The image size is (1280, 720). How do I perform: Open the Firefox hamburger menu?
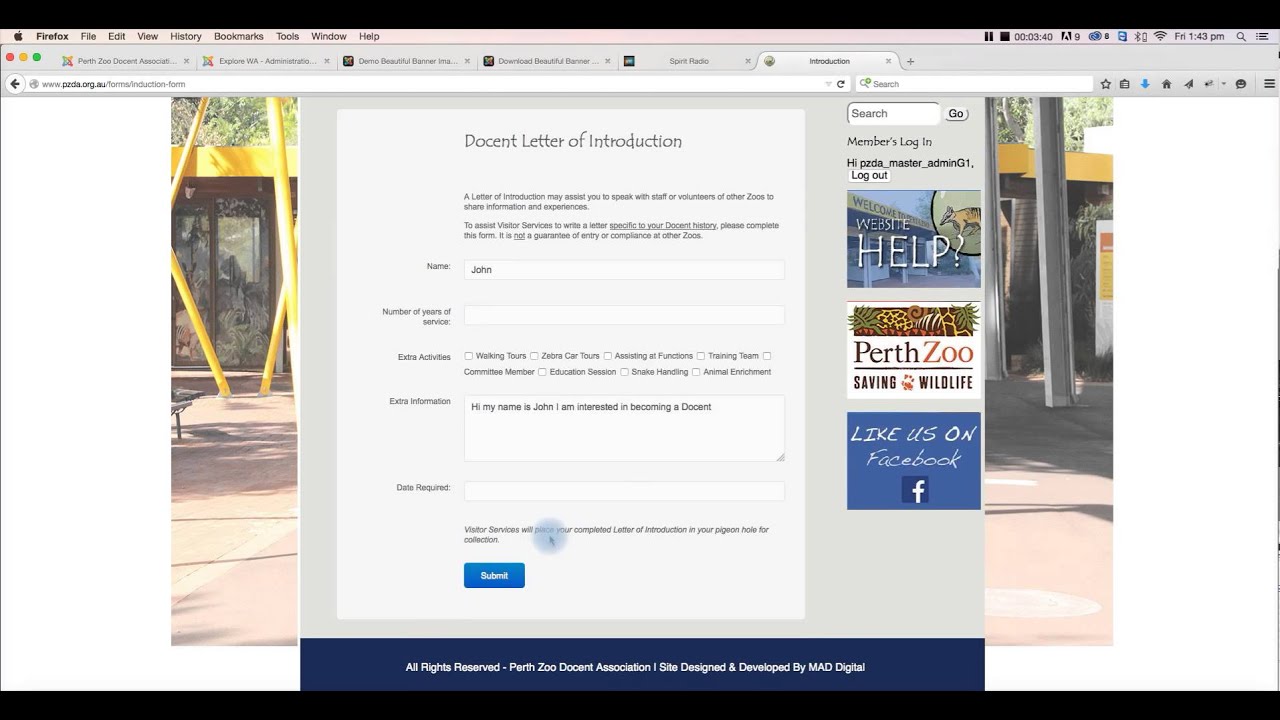coord(1269,84)
